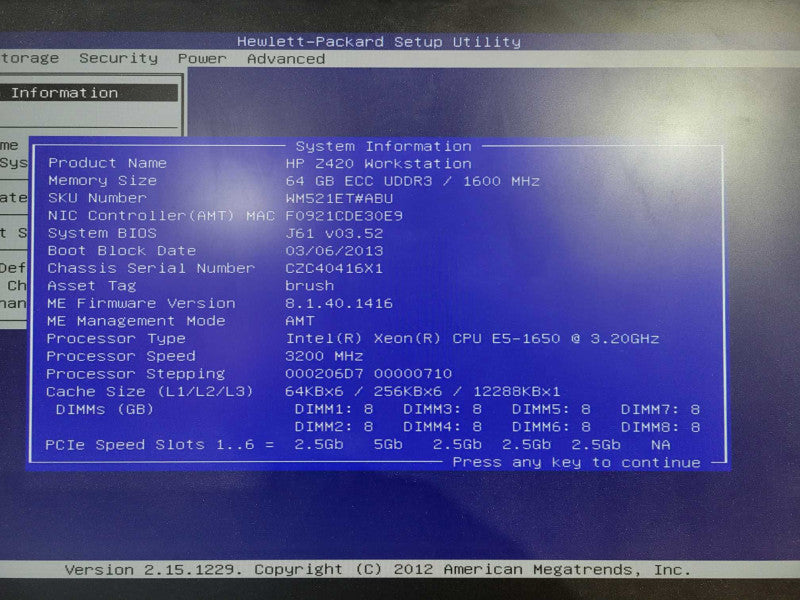The width and height of the screenshot is (800, 600).
Task: Click the 'DIMM3: 8' entry
Action: point(442,410)
